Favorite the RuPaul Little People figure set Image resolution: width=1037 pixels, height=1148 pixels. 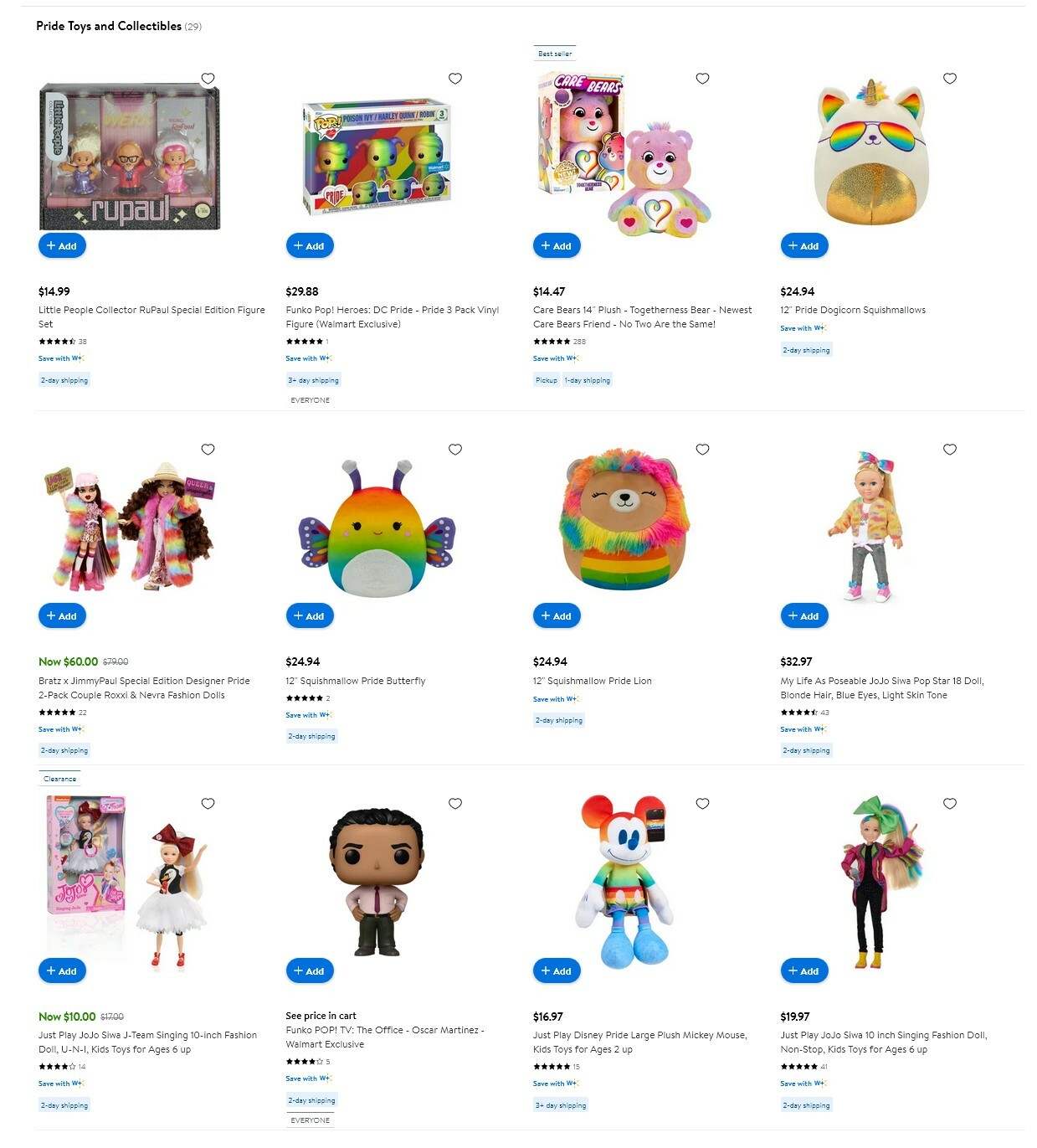pyautogui.click(x=208, y=79)
